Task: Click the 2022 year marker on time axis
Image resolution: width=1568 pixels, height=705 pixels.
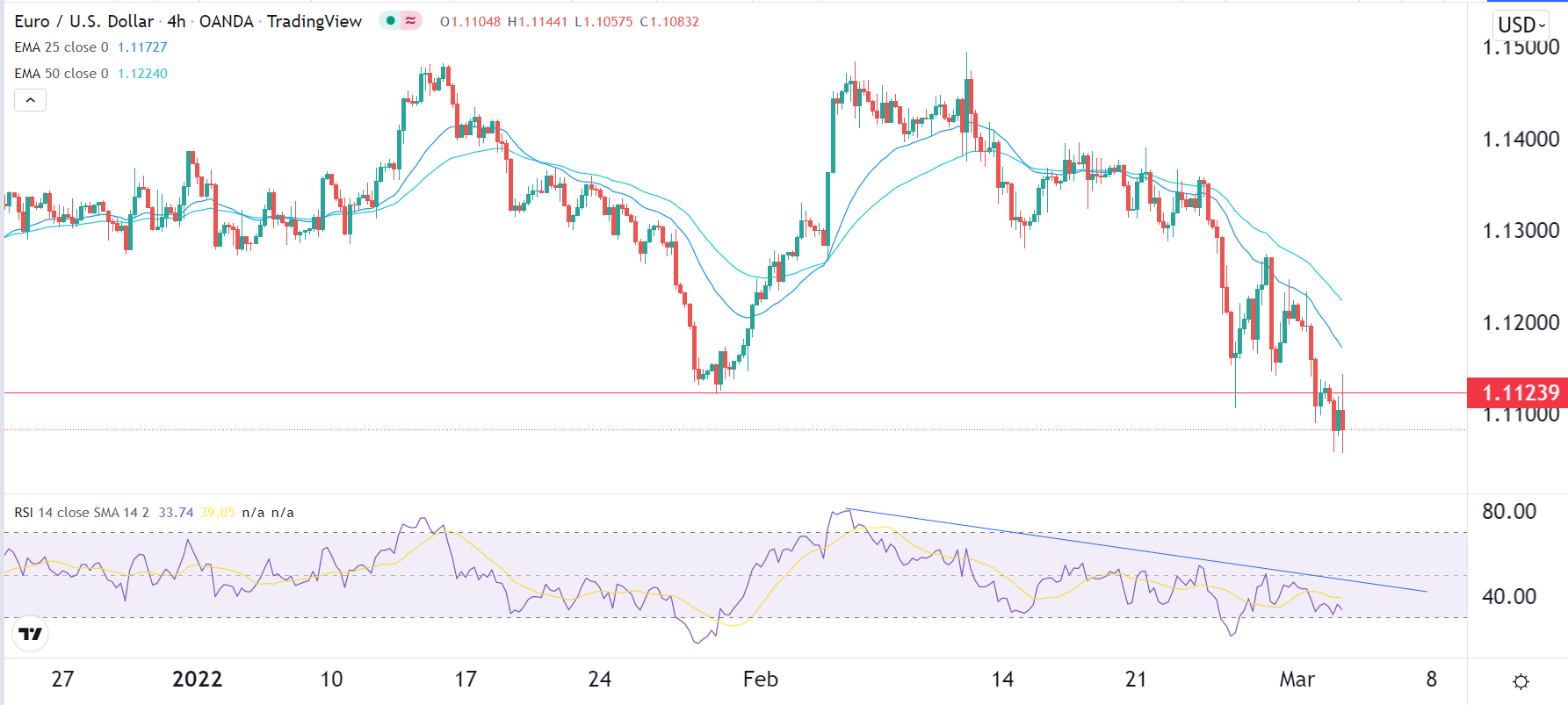Action: [x=197, y=680]
